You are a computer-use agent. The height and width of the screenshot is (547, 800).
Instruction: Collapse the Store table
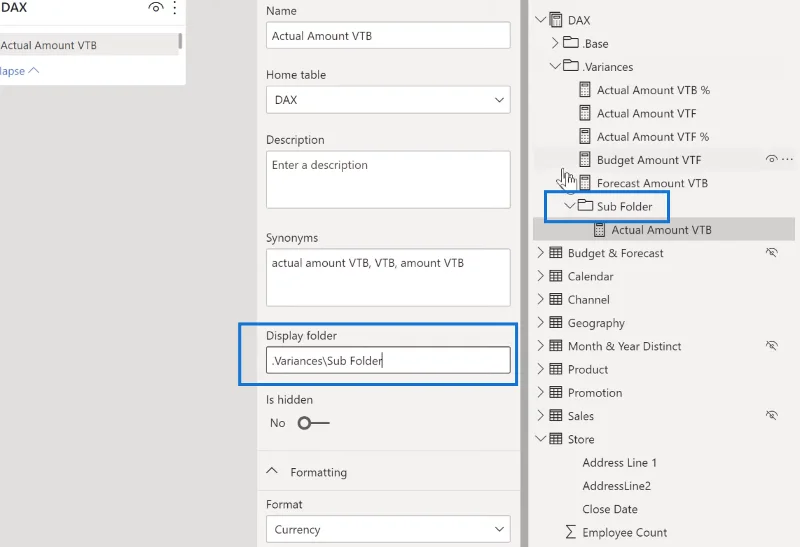(540, 438)
